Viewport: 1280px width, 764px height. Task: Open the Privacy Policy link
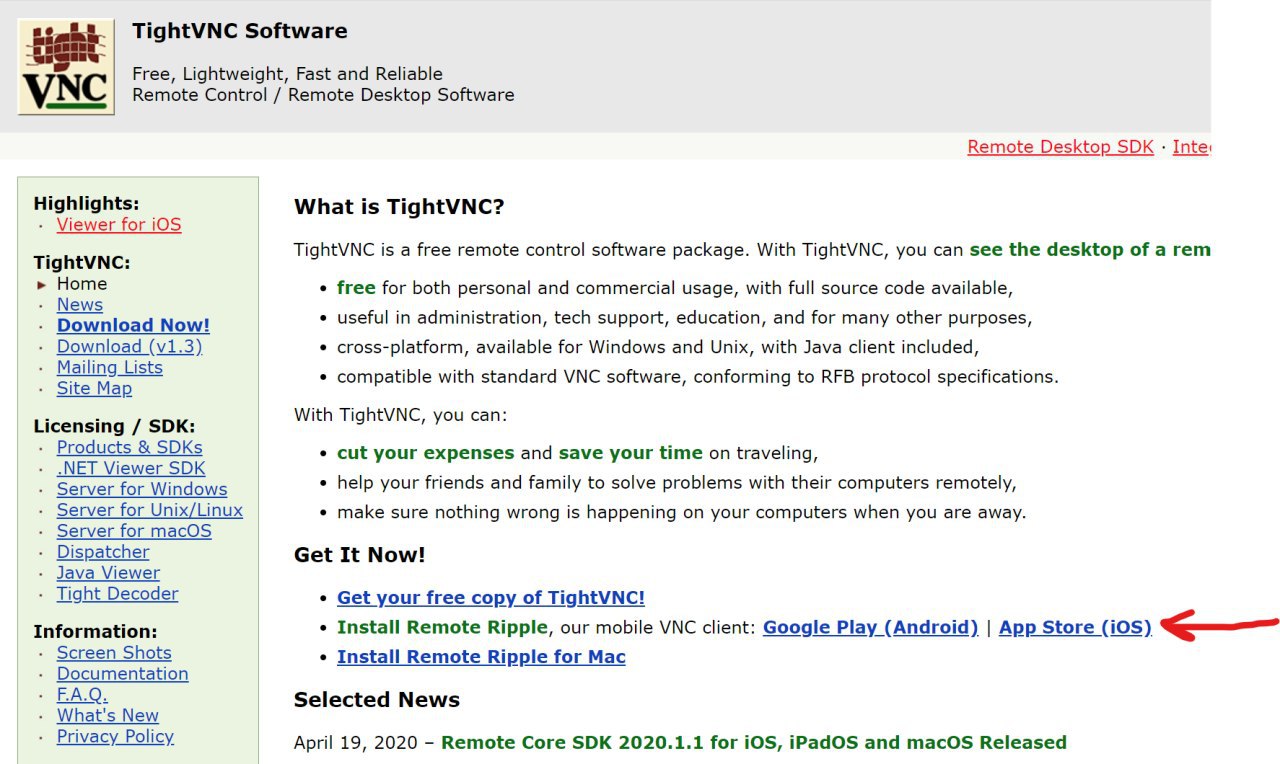tap(115, 738)
